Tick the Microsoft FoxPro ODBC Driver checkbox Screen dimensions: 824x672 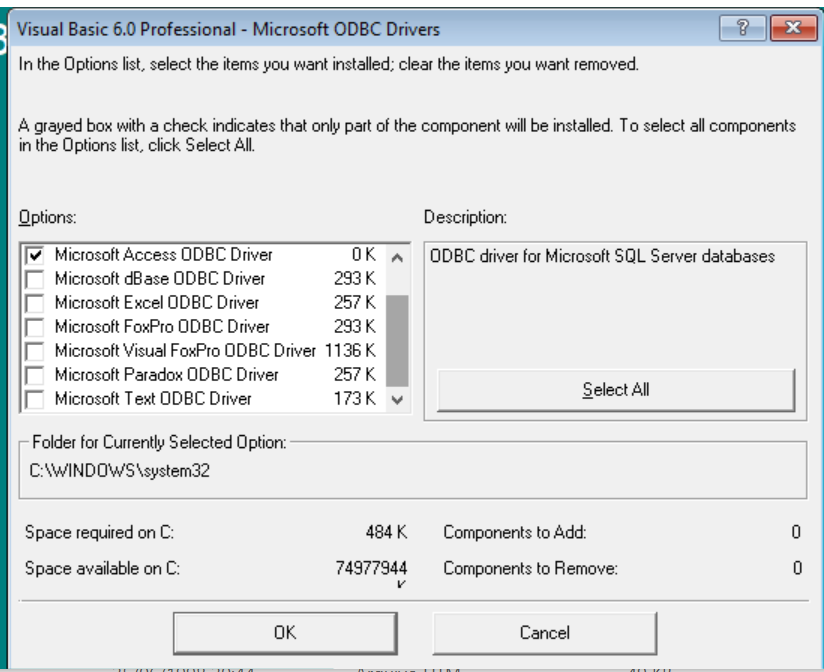coord(35,327)
